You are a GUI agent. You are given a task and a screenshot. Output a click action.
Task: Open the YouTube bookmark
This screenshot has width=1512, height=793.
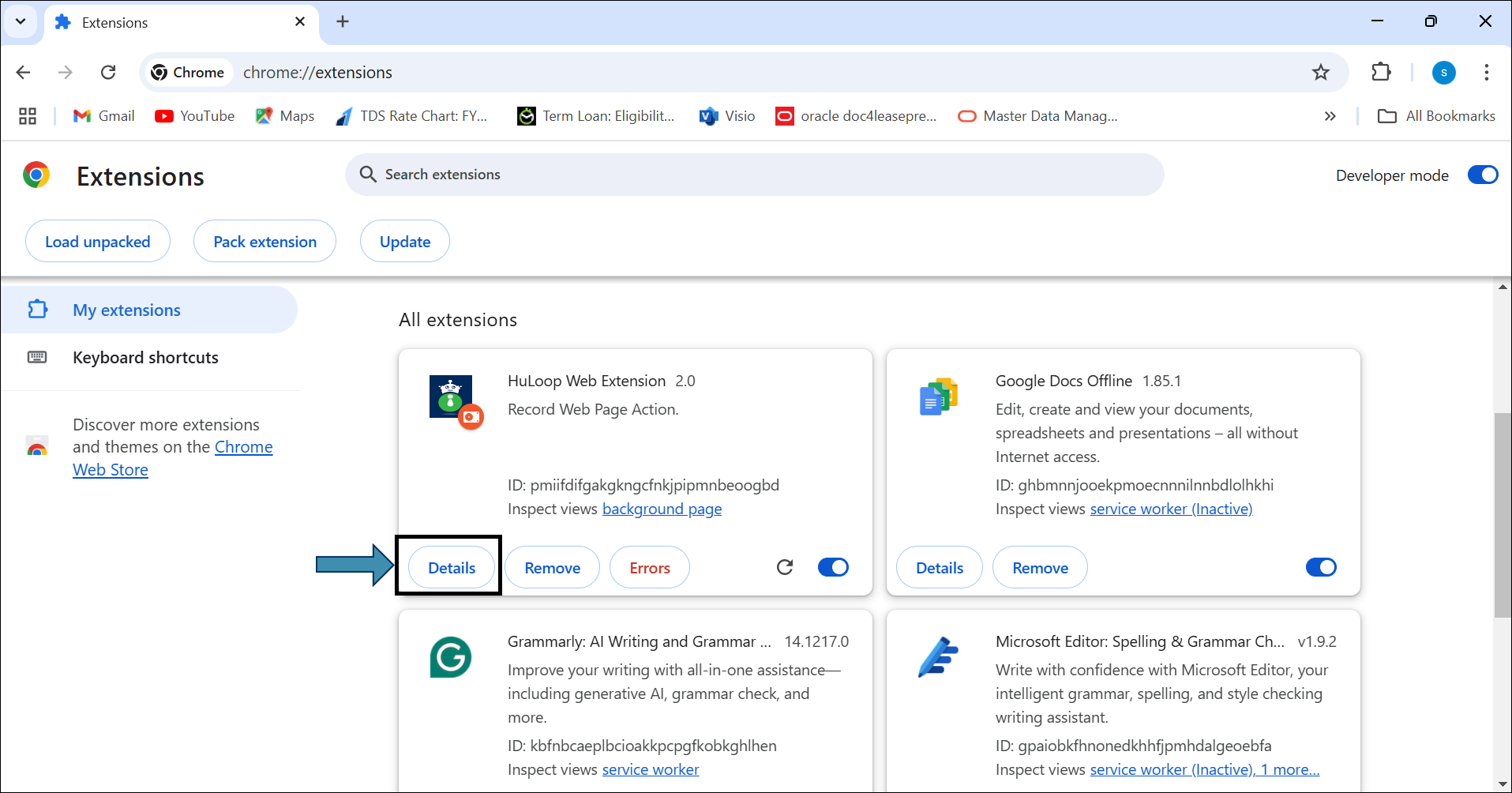pyautogui.click(x=195, y=116)
